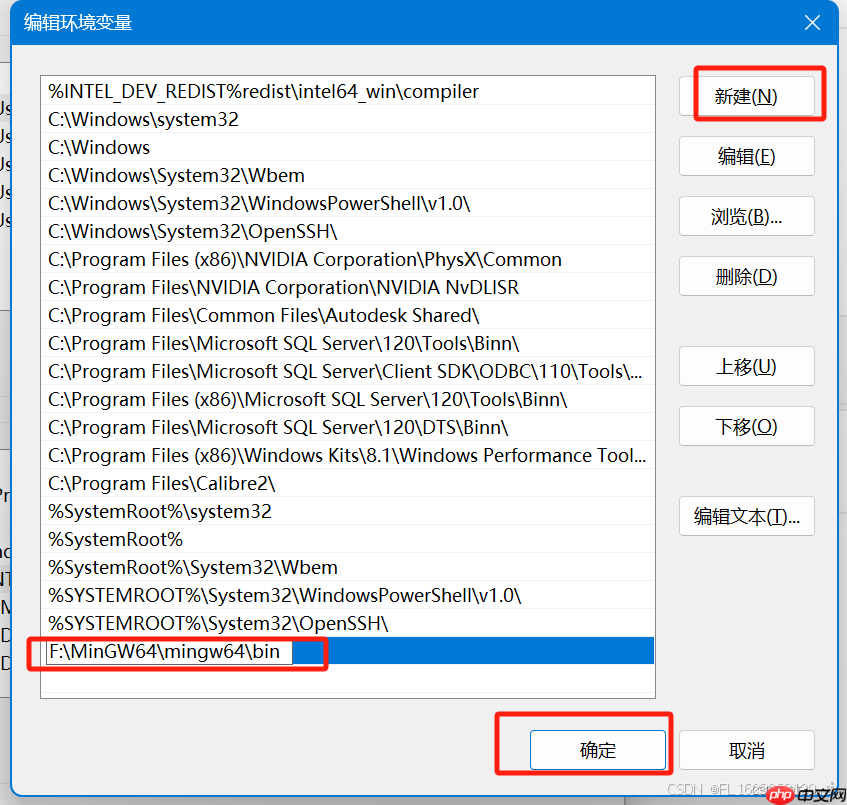Select the C:\Windows\system32 path entry
The image size is (847, 805).
tap(150, 119)
